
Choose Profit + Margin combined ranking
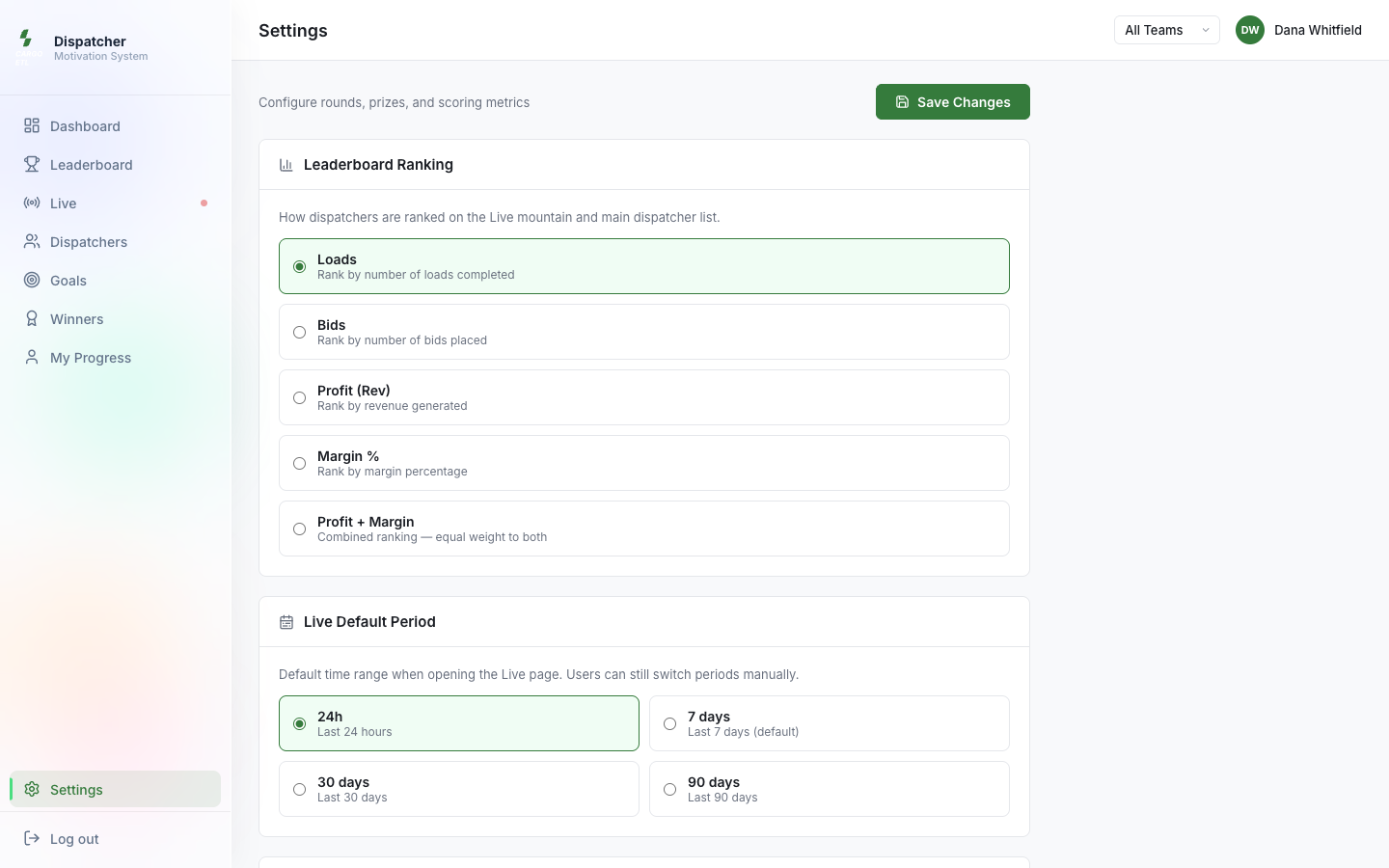click(x=644, y=529)
